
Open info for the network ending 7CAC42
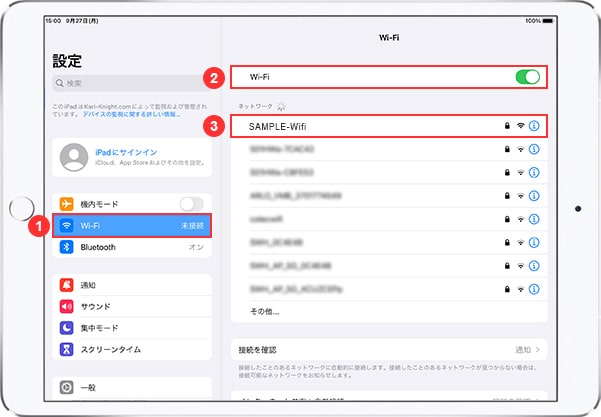click(x=534, y=149)
